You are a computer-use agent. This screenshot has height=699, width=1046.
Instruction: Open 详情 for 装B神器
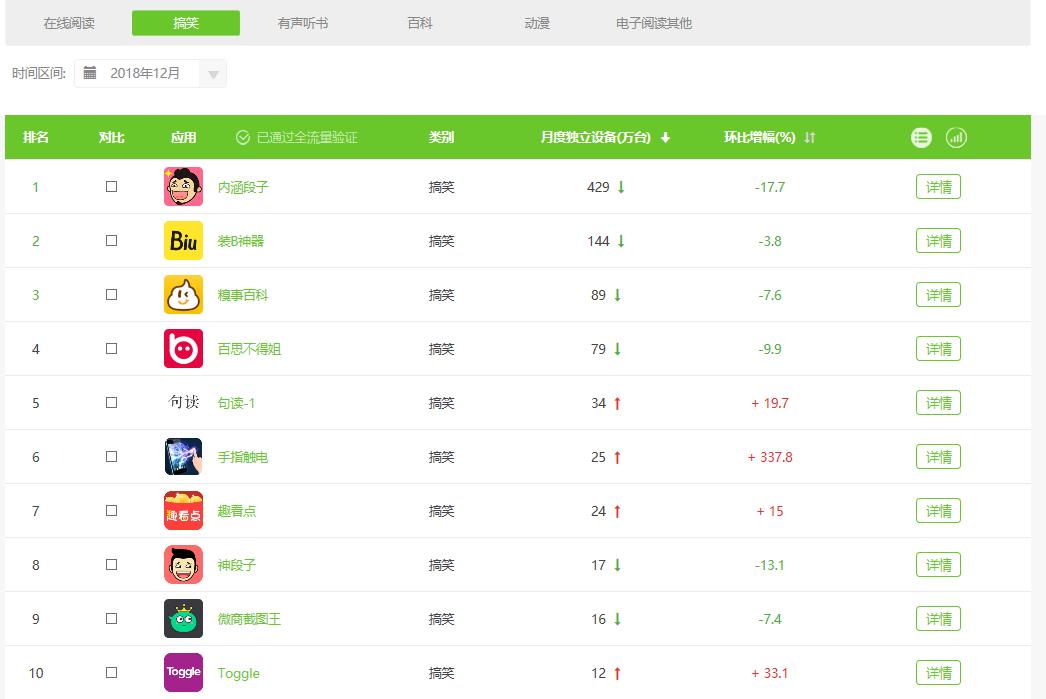(939, 241)
